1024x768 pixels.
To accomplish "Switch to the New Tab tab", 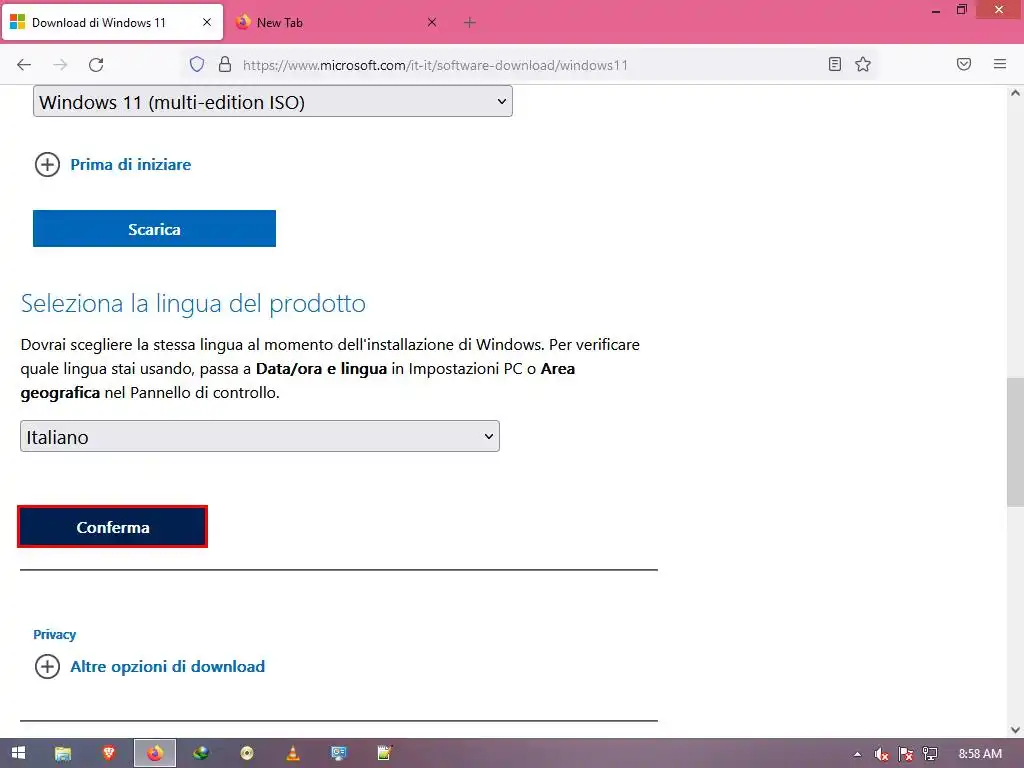I will 336,23.
